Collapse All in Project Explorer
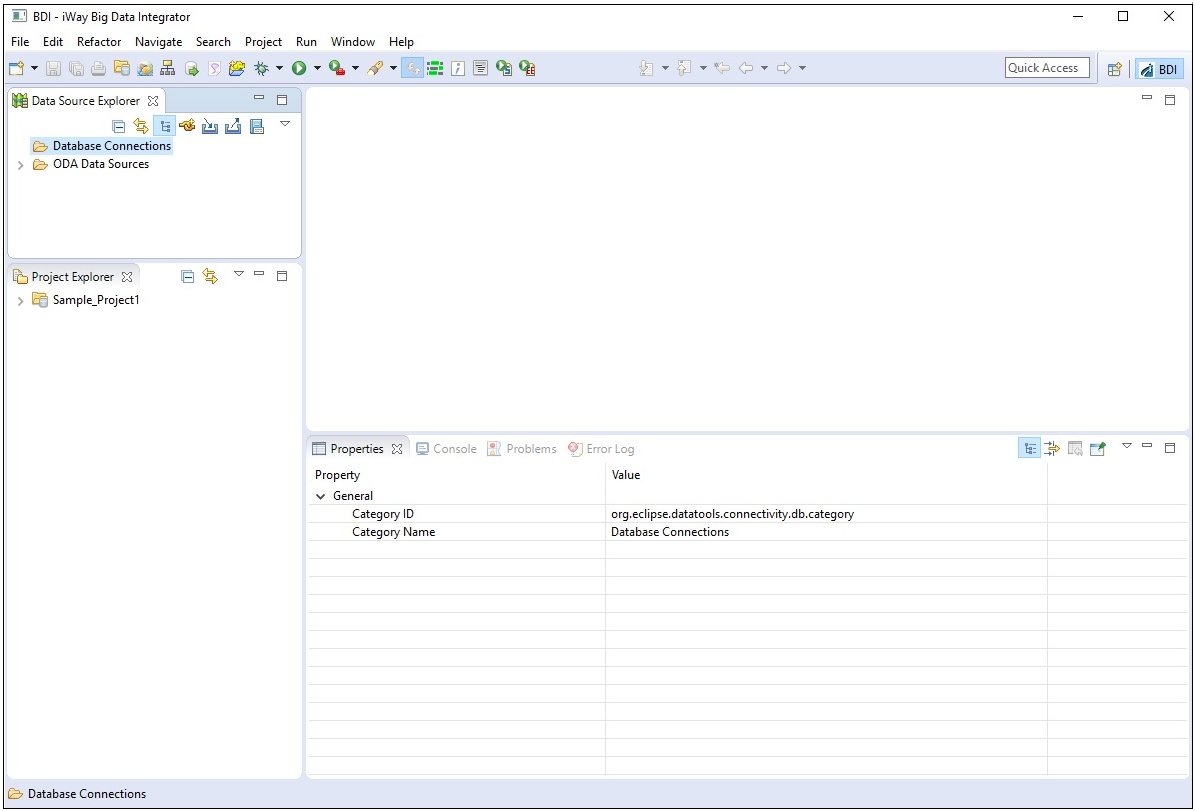The height and width of the screenshot is (811, 1195). coord(187,277)
